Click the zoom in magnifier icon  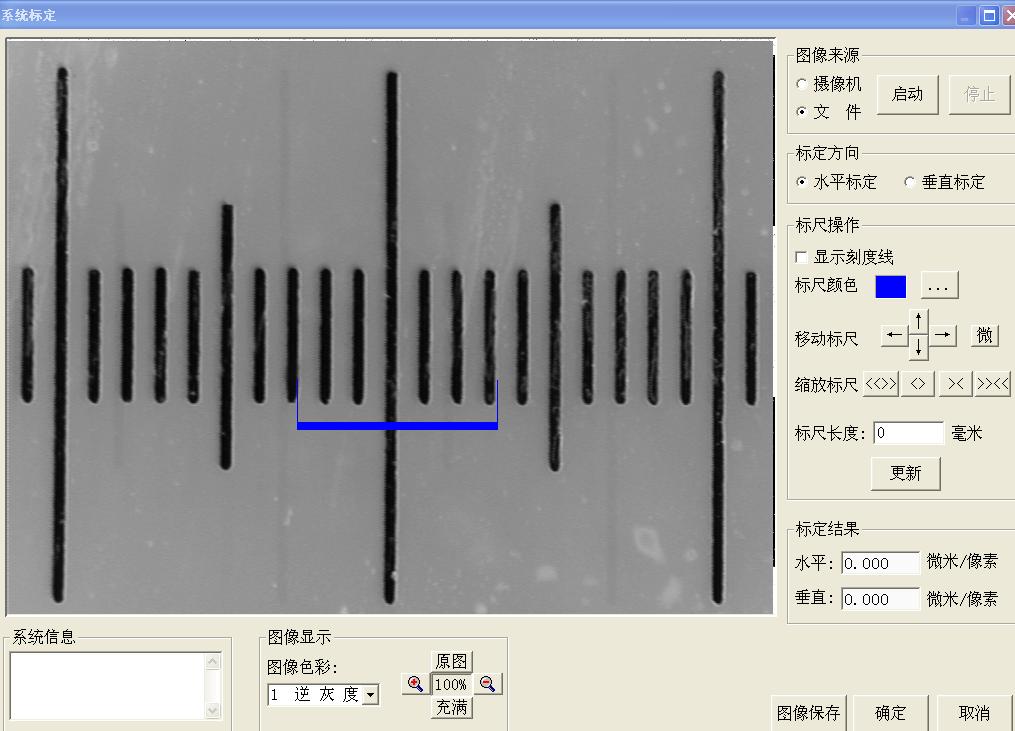(x=415, y=684)
